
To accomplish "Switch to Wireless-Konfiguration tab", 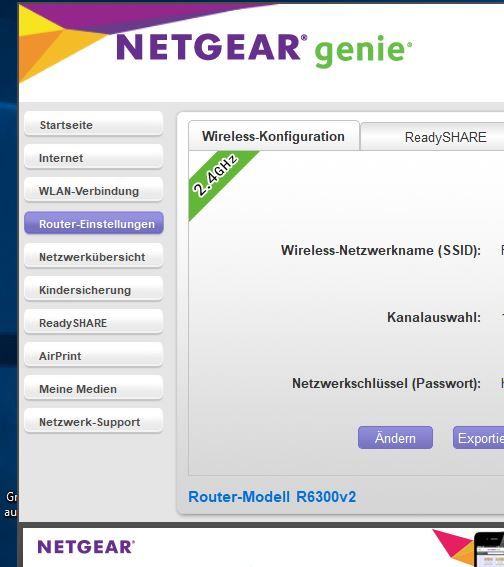I will pos(274,136).
